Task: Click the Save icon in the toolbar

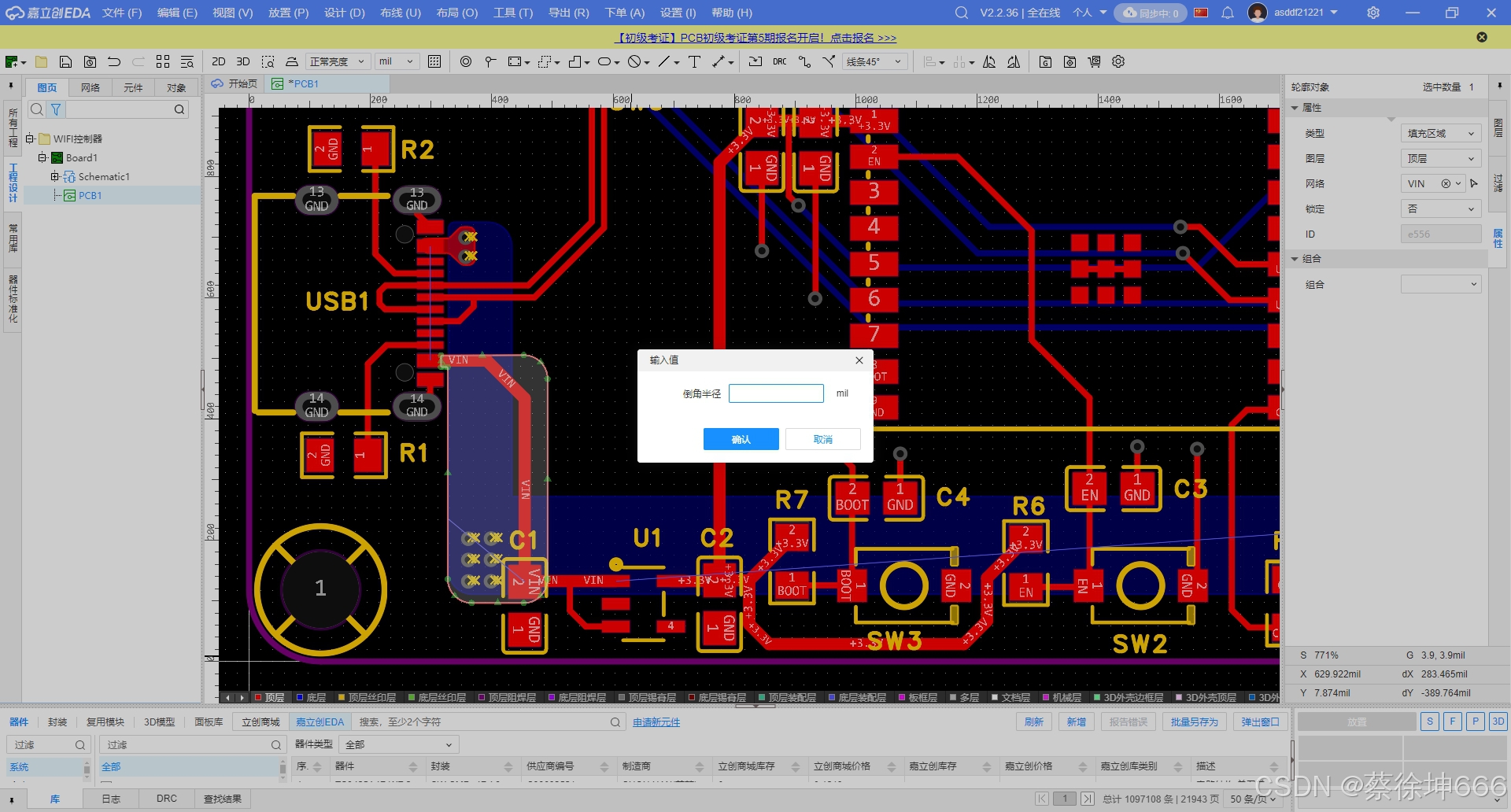Action: 66,61
